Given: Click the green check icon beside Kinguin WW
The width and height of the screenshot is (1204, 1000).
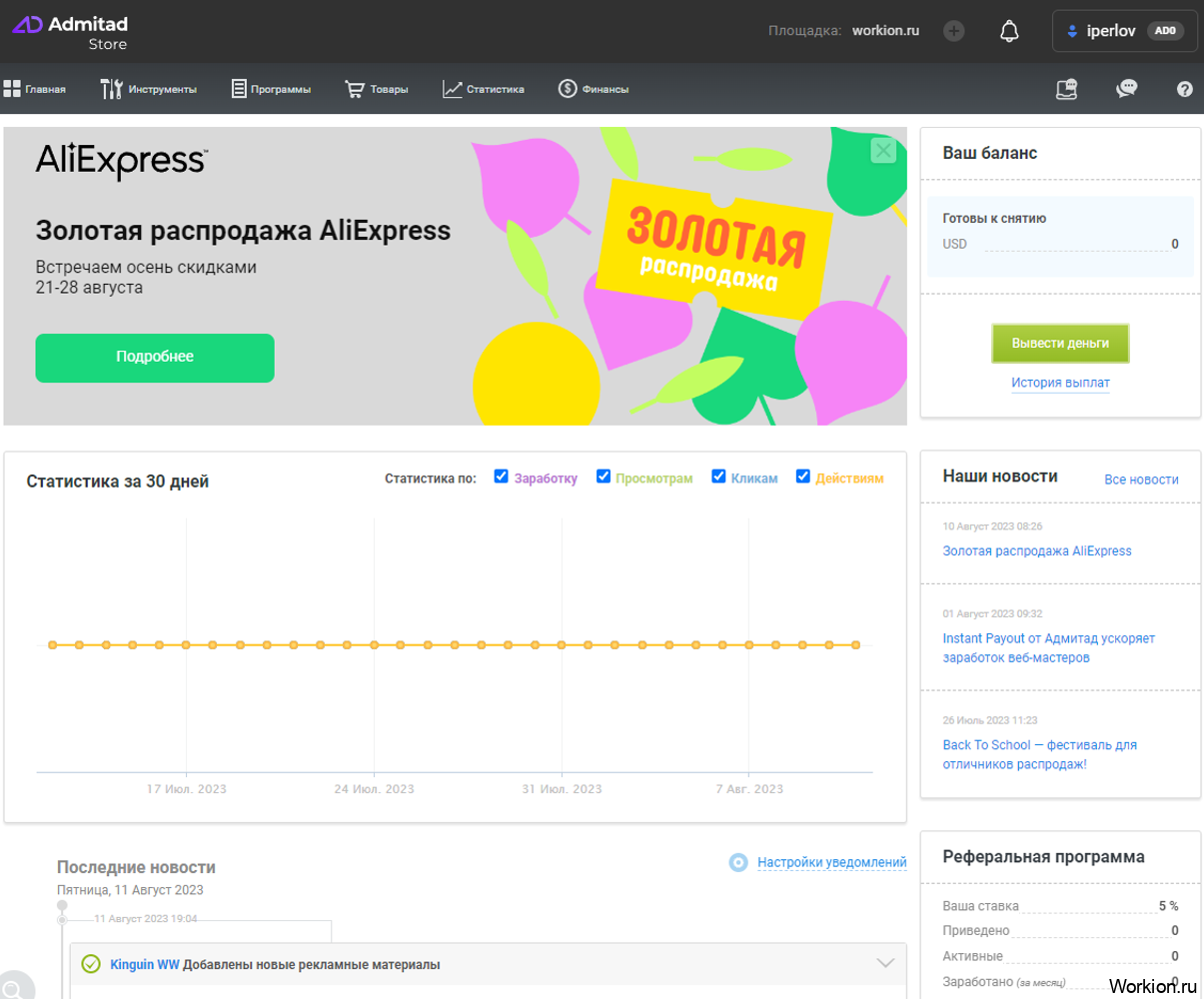Looking at the screenshot, I should (x=91, y=964).
